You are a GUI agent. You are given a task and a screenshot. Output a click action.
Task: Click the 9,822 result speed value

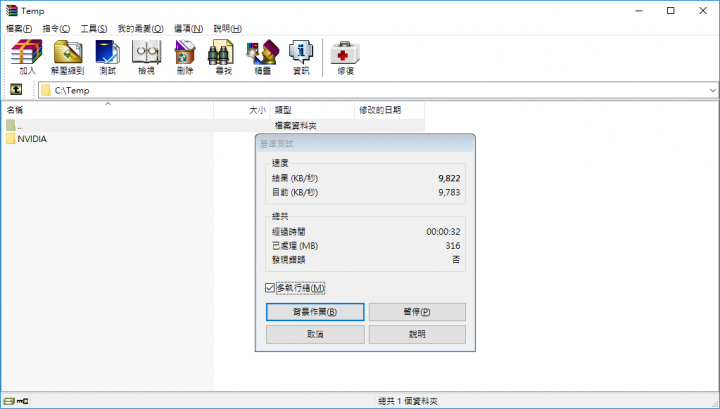click(x=449, y=179)
